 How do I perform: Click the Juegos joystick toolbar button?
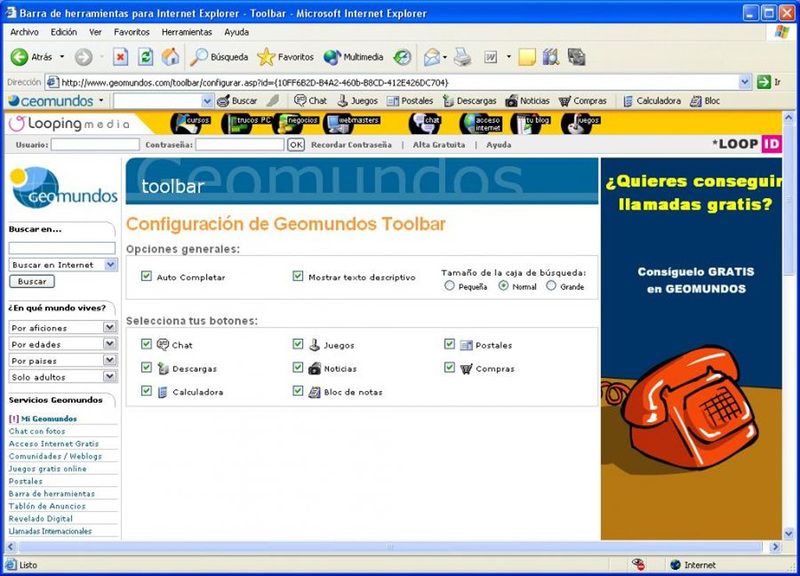click(343, 101)
